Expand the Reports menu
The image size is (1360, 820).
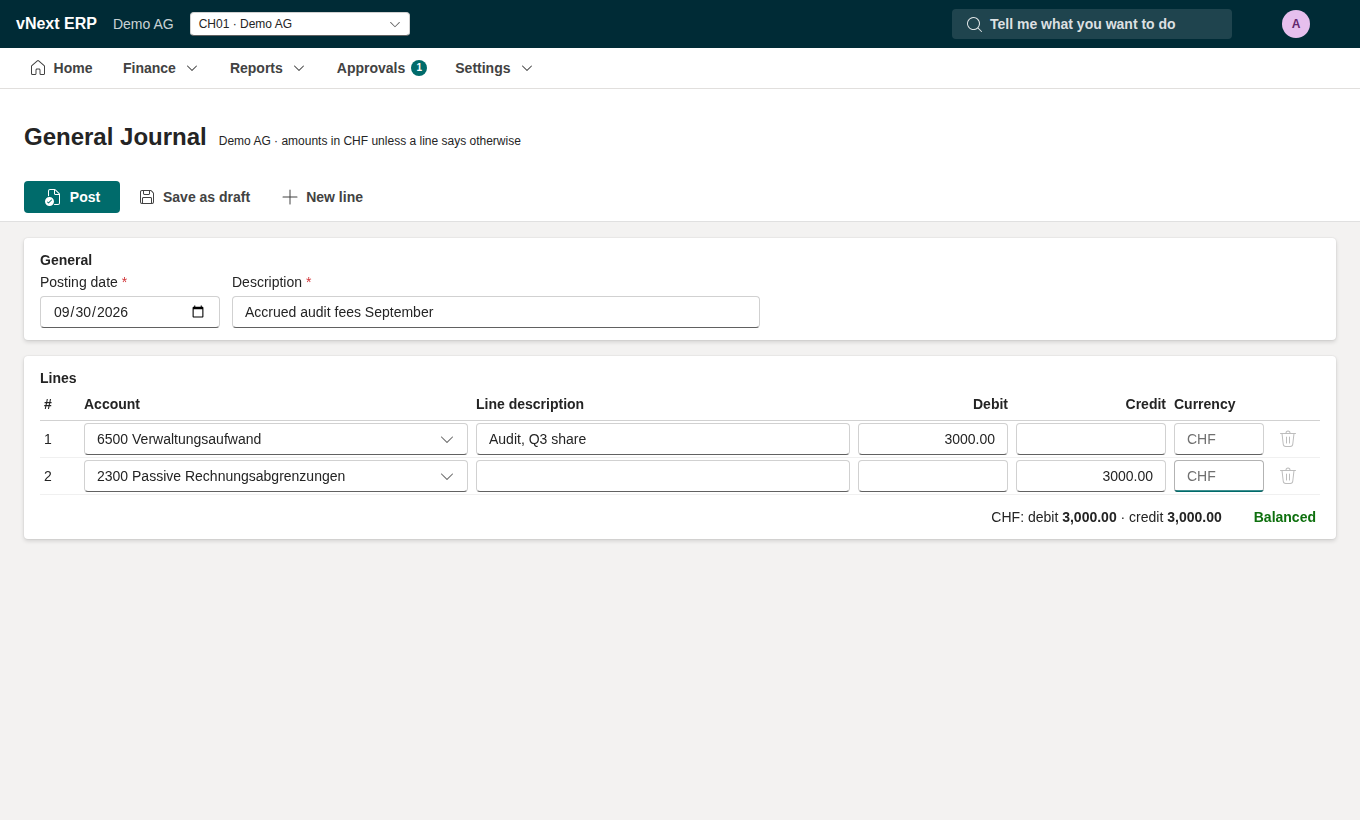(x=267, y=68)
